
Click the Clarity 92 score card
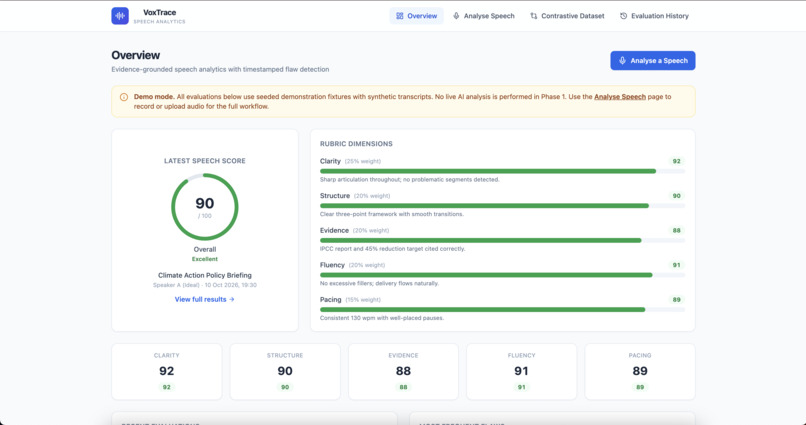(x=167, y=372)
